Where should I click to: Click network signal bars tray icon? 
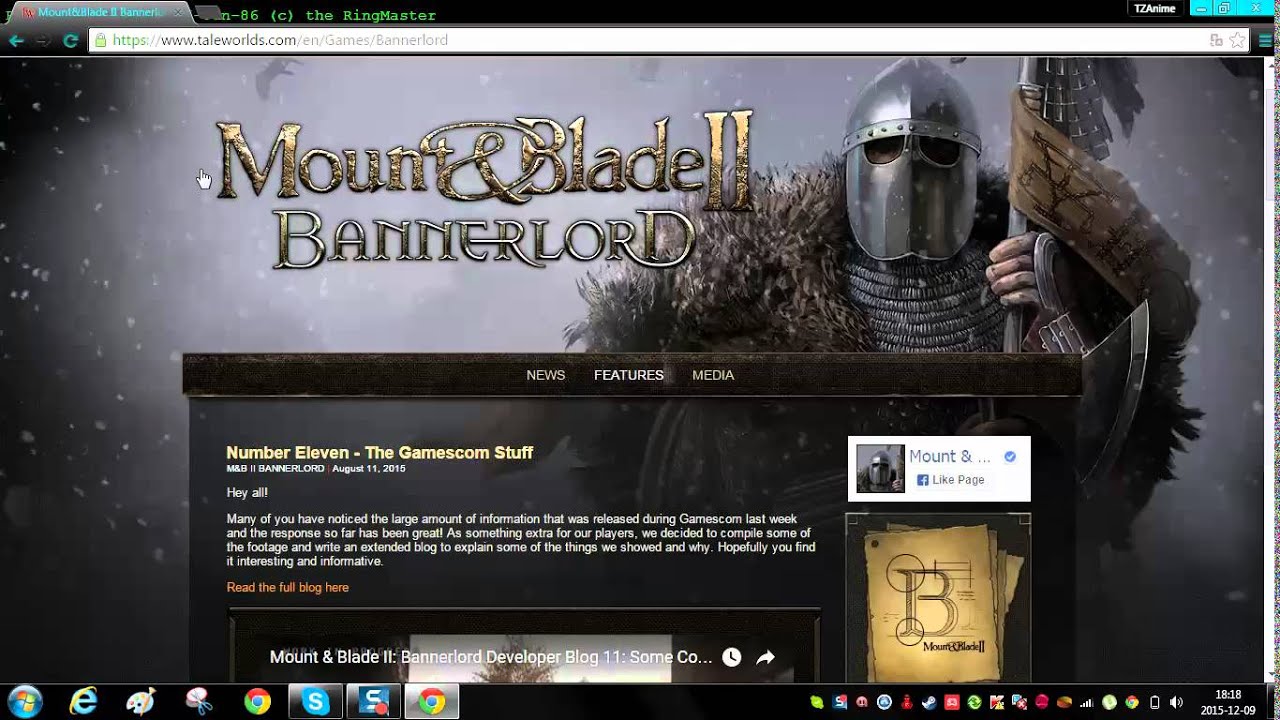1087,702
